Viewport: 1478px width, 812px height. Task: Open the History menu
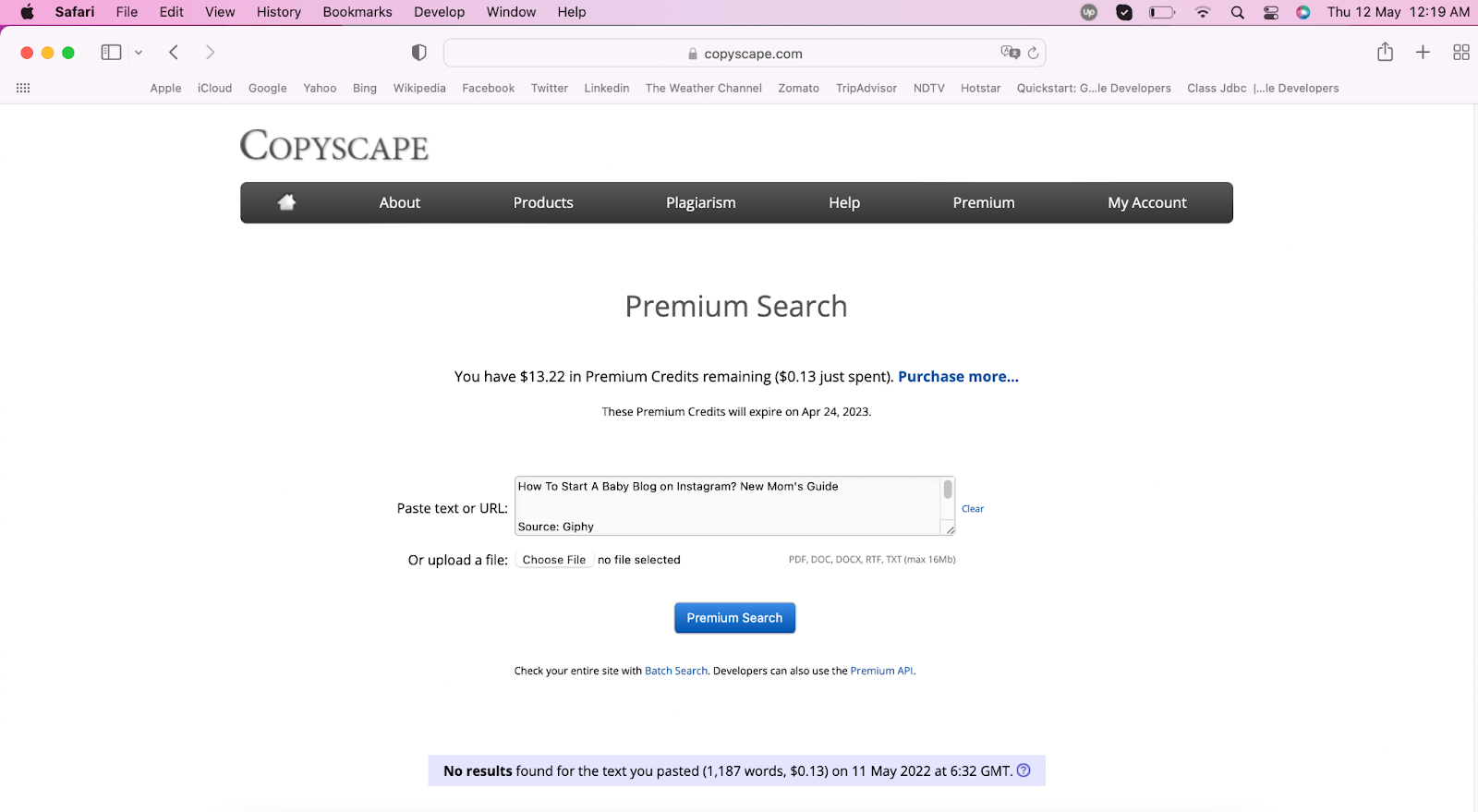[279, 12]
